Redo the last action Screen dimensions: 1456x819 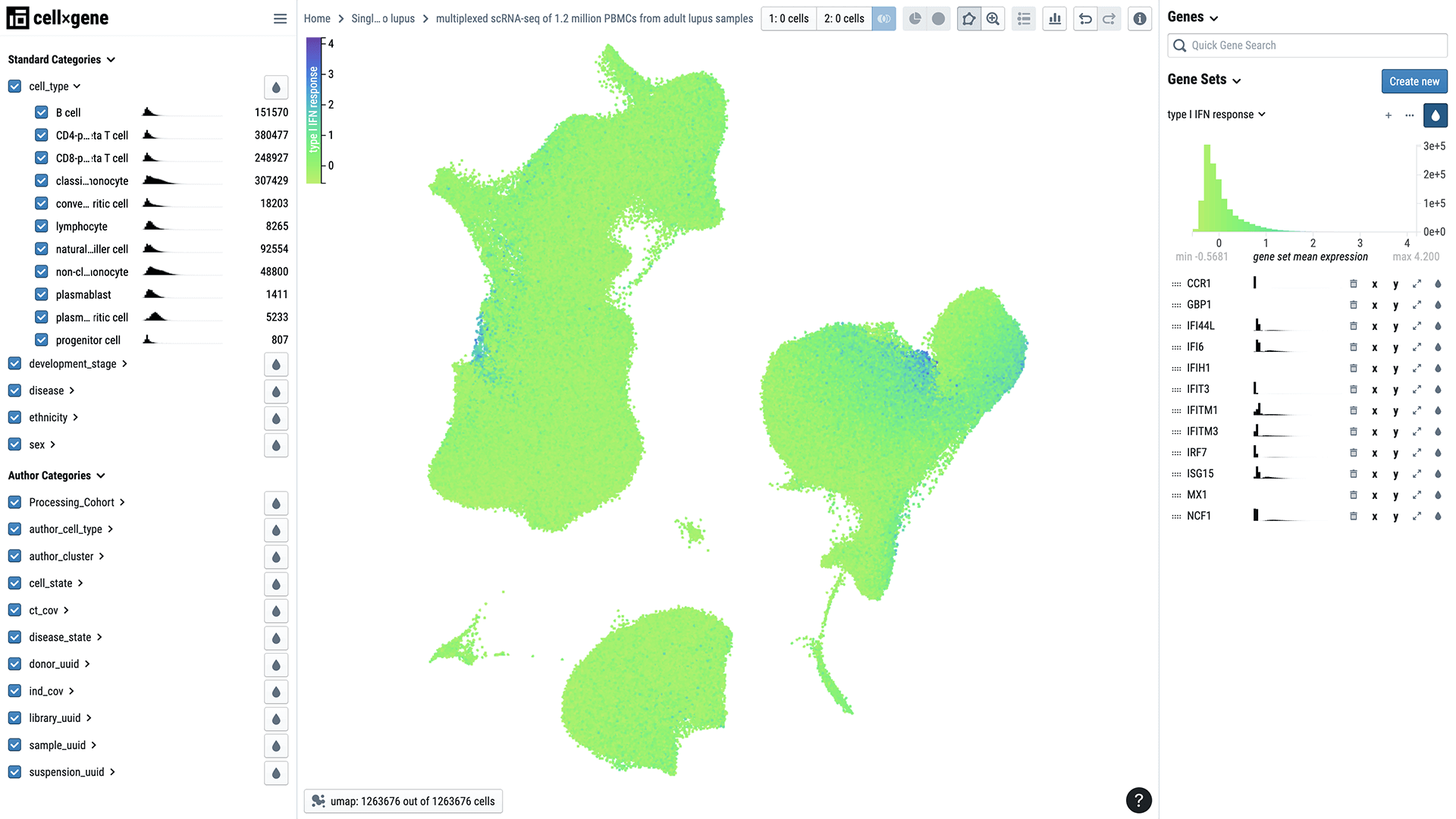pos(1109,18)
